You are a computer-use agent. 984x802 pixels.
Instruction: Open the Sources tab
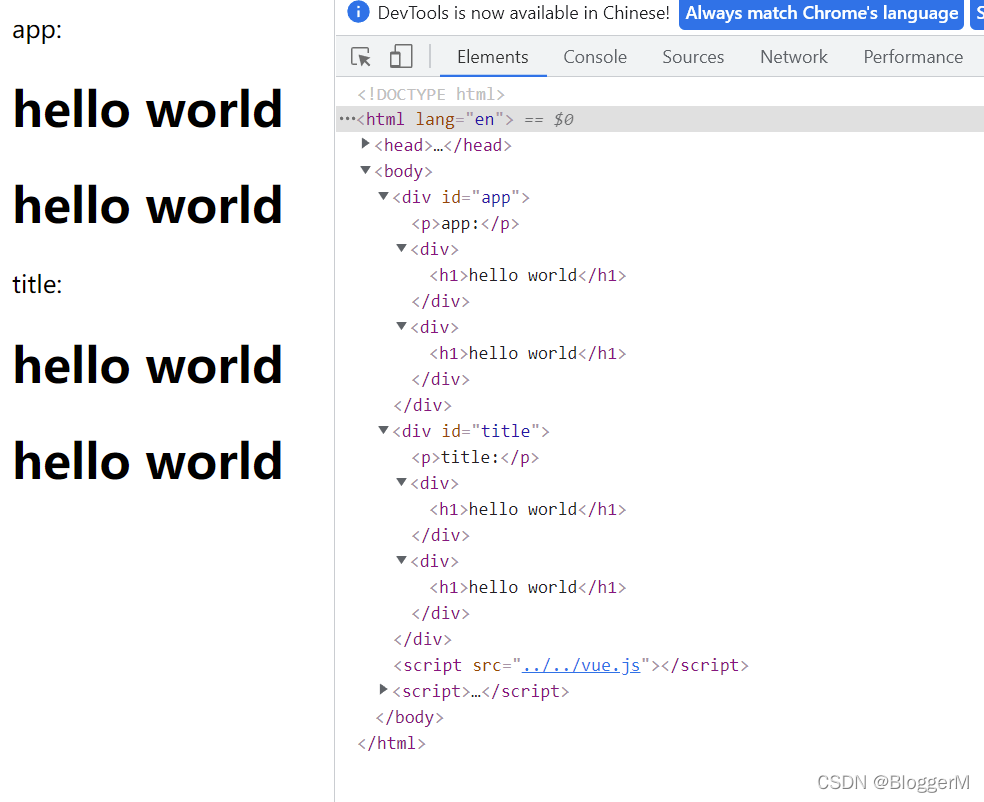(693, 57)
